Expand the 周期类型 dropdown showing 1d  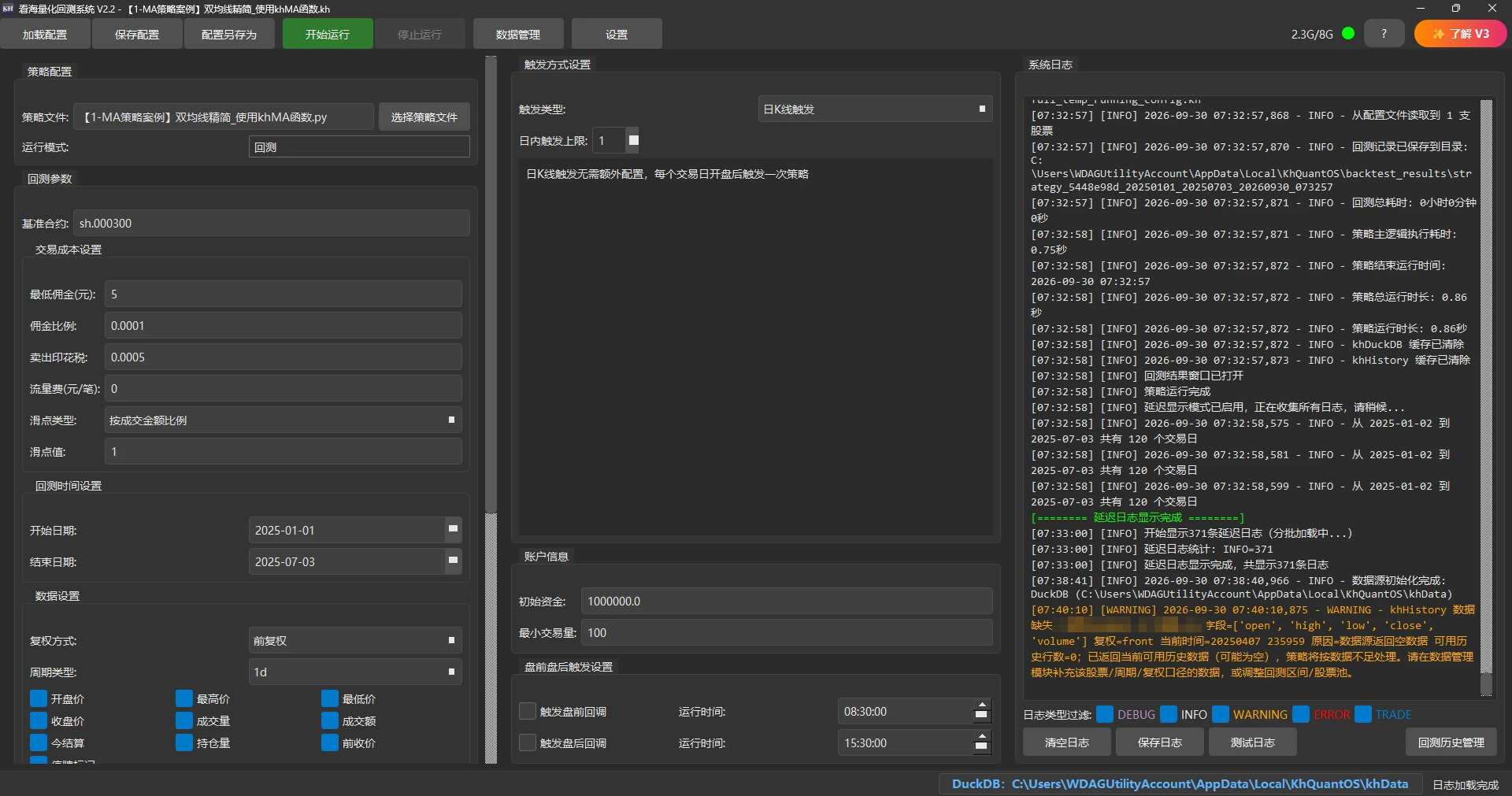(355, 672)
